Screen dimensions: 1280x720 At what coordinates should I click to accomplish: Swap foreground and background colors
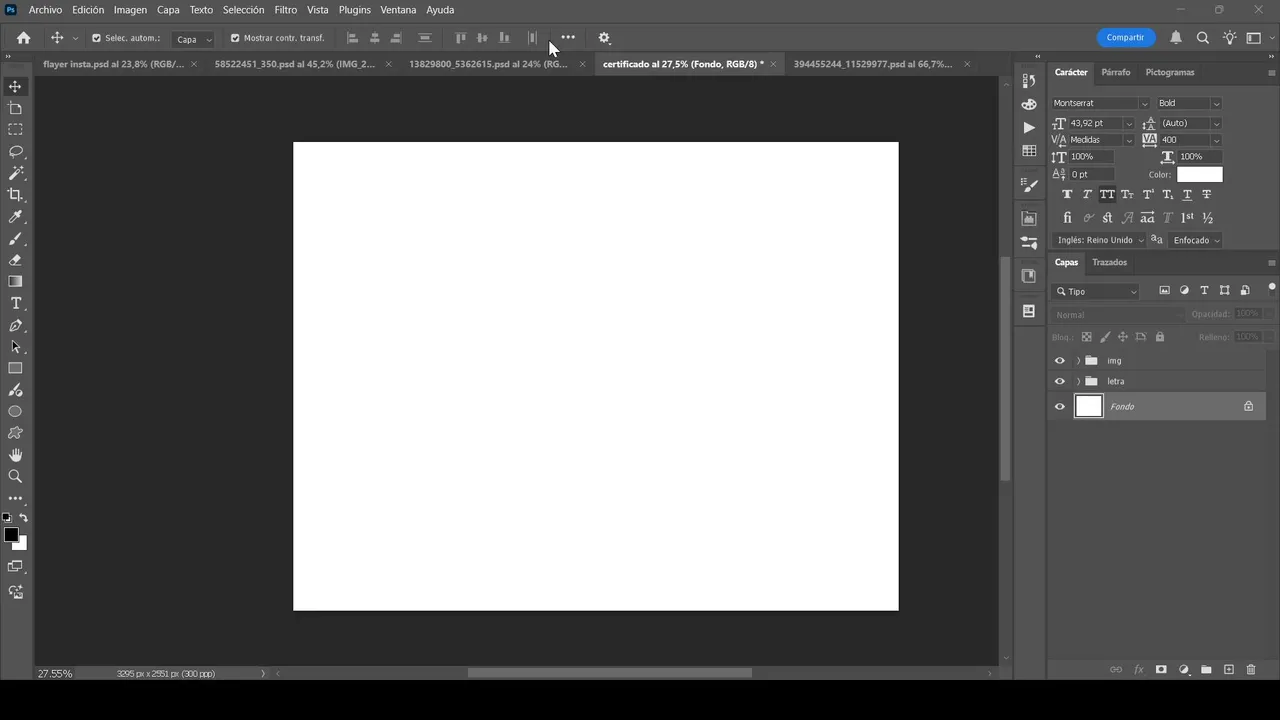coord(23,518)
